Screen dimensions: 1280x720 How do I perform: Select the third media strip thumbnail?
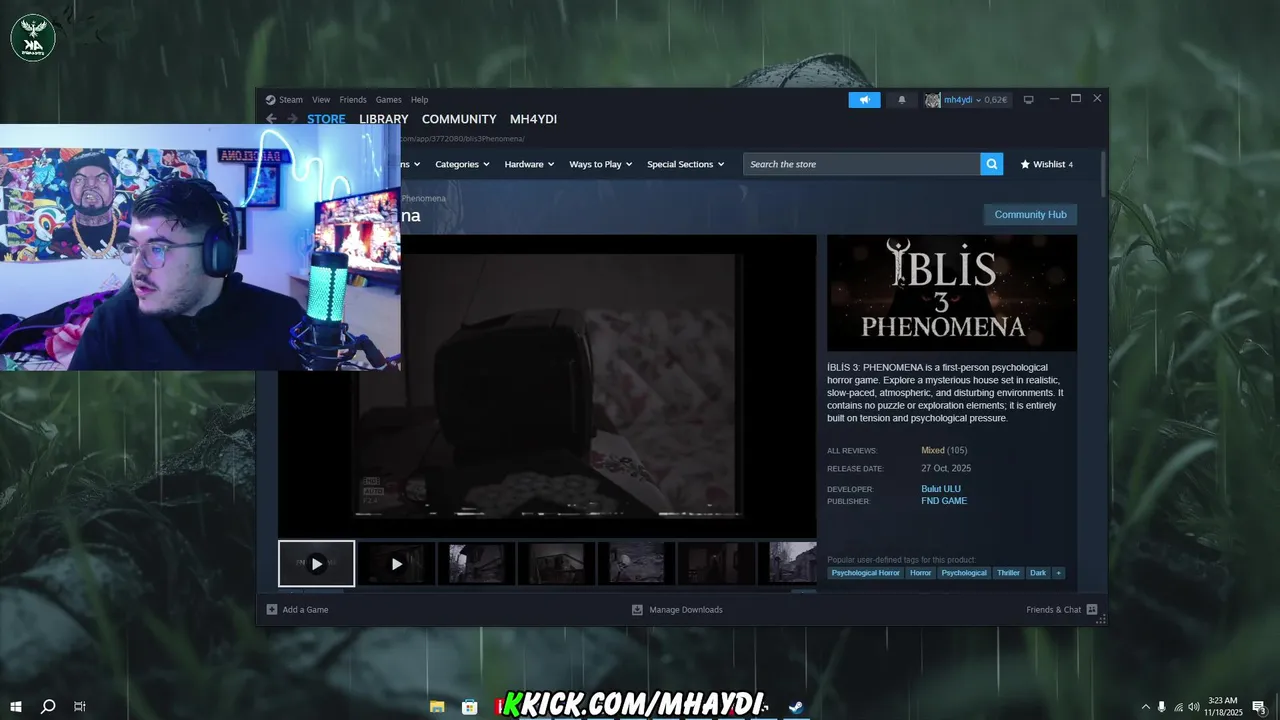[476, 564]
